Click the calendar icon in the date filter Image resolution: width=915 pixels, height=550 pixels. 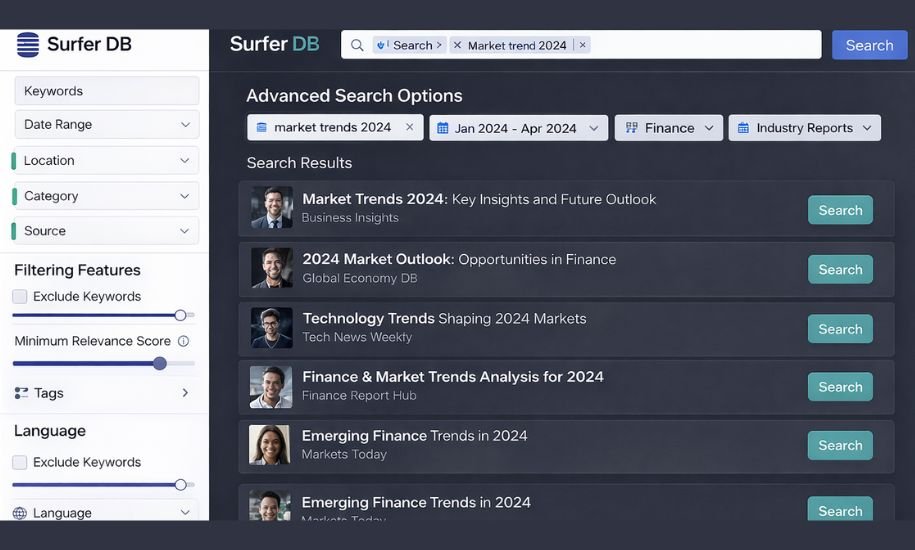pyautogui.click(x=443, y=128)
